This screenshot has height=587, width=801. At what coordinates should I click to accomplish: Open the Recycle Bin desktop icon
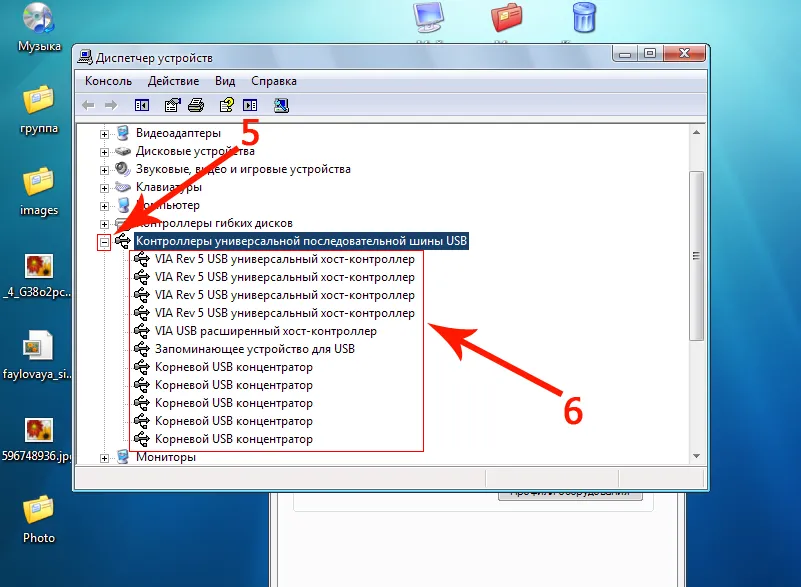(584, 18)
